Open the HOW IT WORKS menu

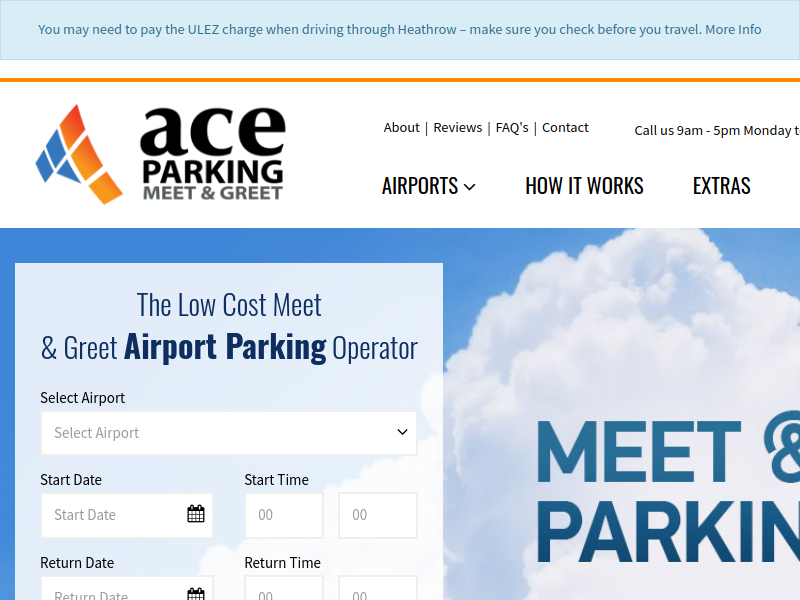(584, 186)
